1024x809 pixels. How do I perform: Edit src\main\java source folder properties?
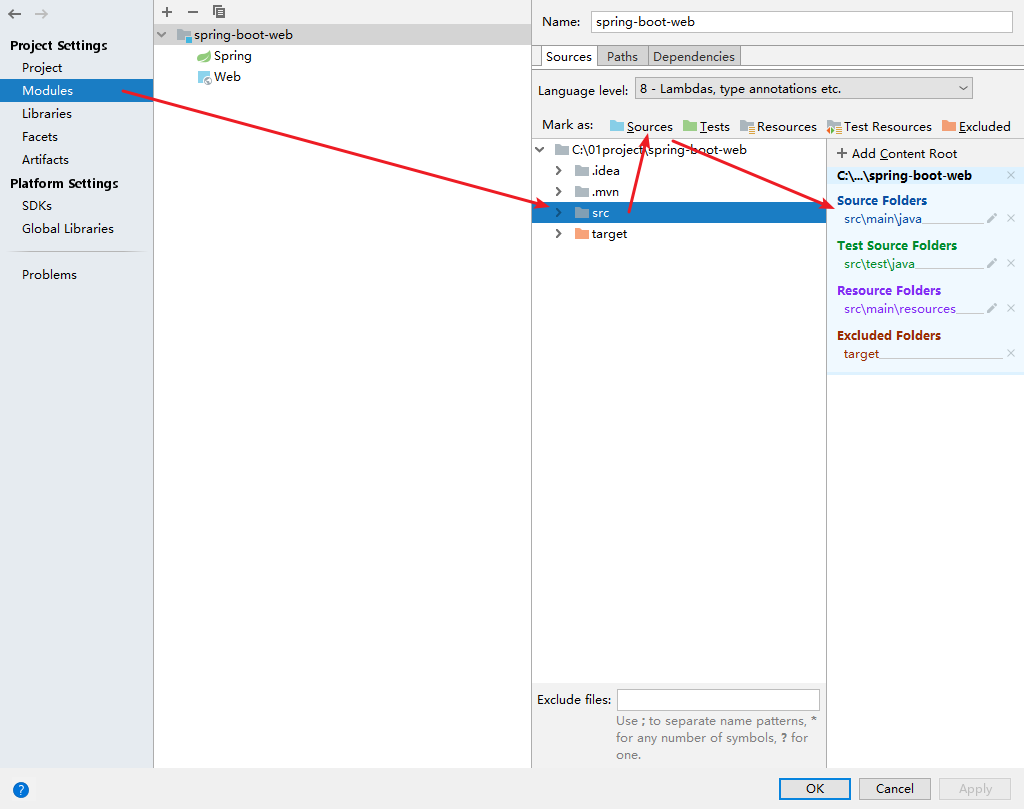[991, 219]
